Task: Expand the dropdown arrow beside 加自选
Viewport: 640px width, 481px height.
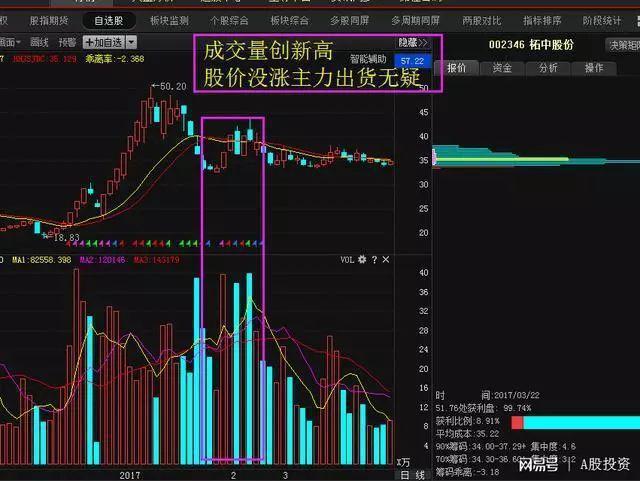Action: click(131, 42)
